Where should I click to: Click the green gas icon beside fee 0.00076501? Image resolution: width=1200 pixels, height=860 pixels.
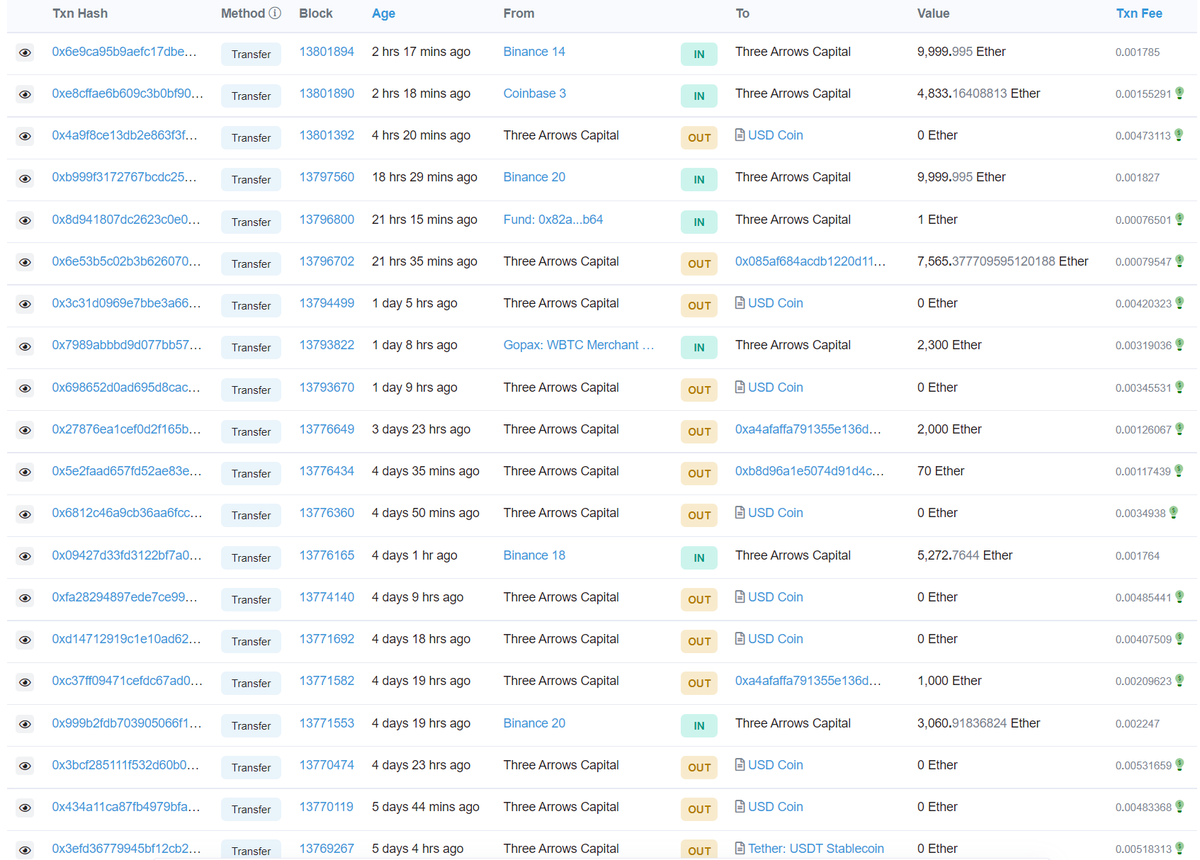(1180, 219)
